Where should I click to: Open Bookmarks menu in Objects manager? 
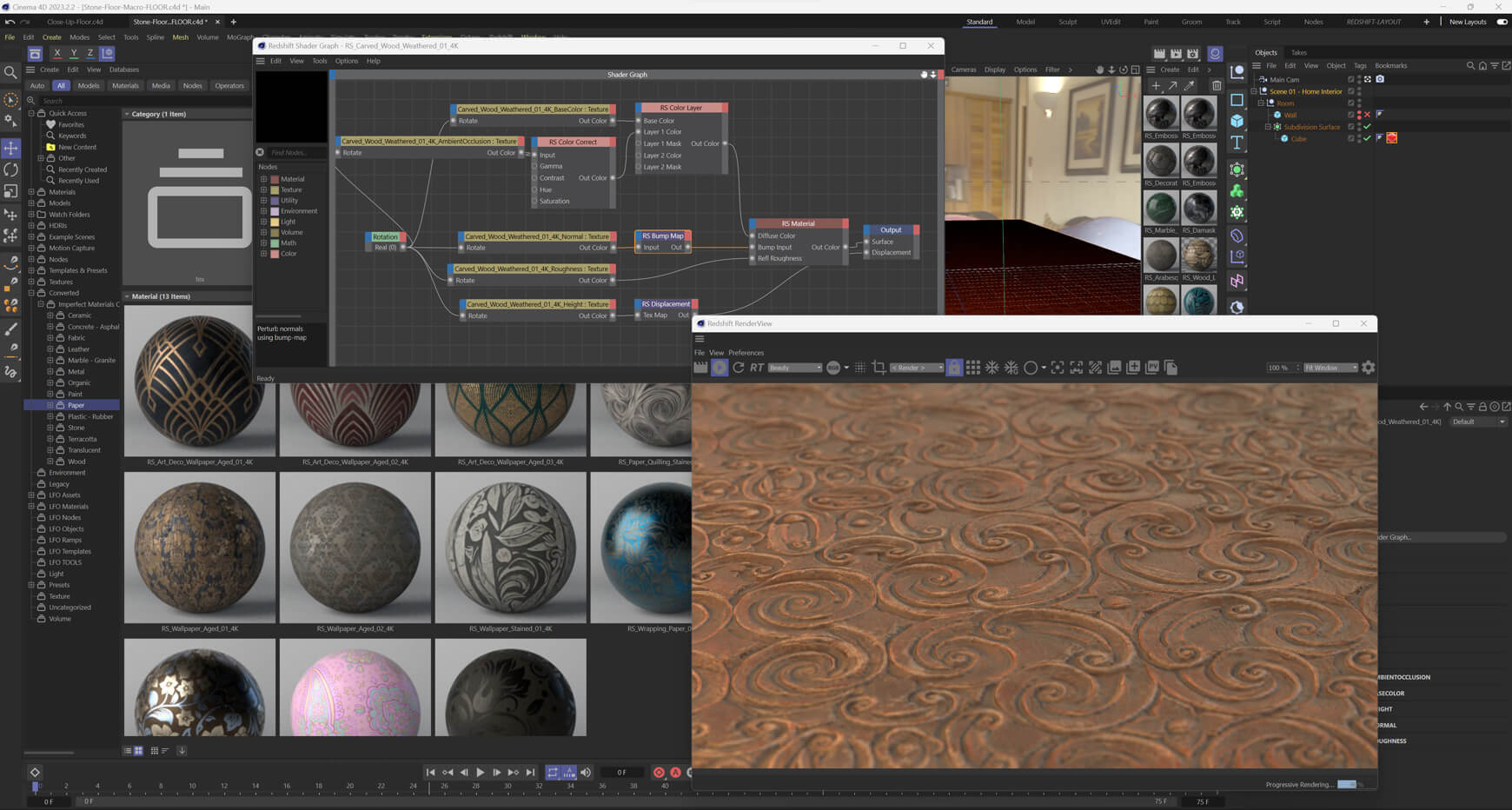coord(1390,65)
